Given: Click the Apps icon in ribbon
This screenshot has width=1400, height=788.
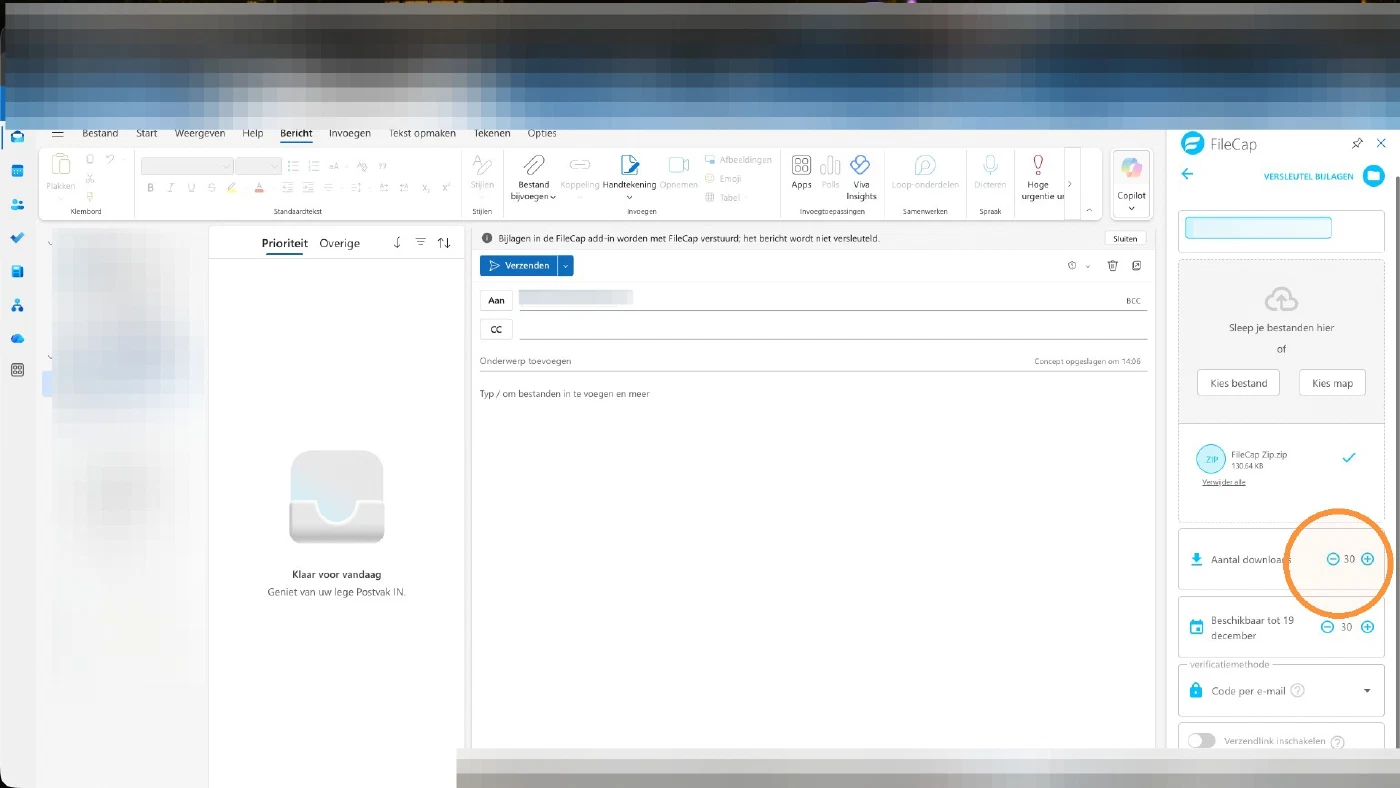Looking at the screenshot, I should 801,172.
